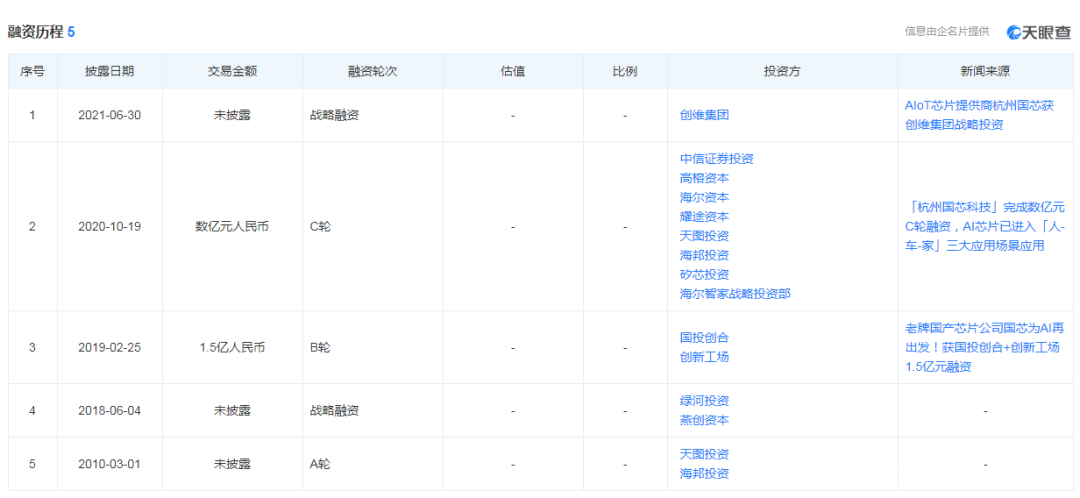Screen dimensions: 1080x498
Task: Open investor link 中信证券投资
Action: (716, 159)
